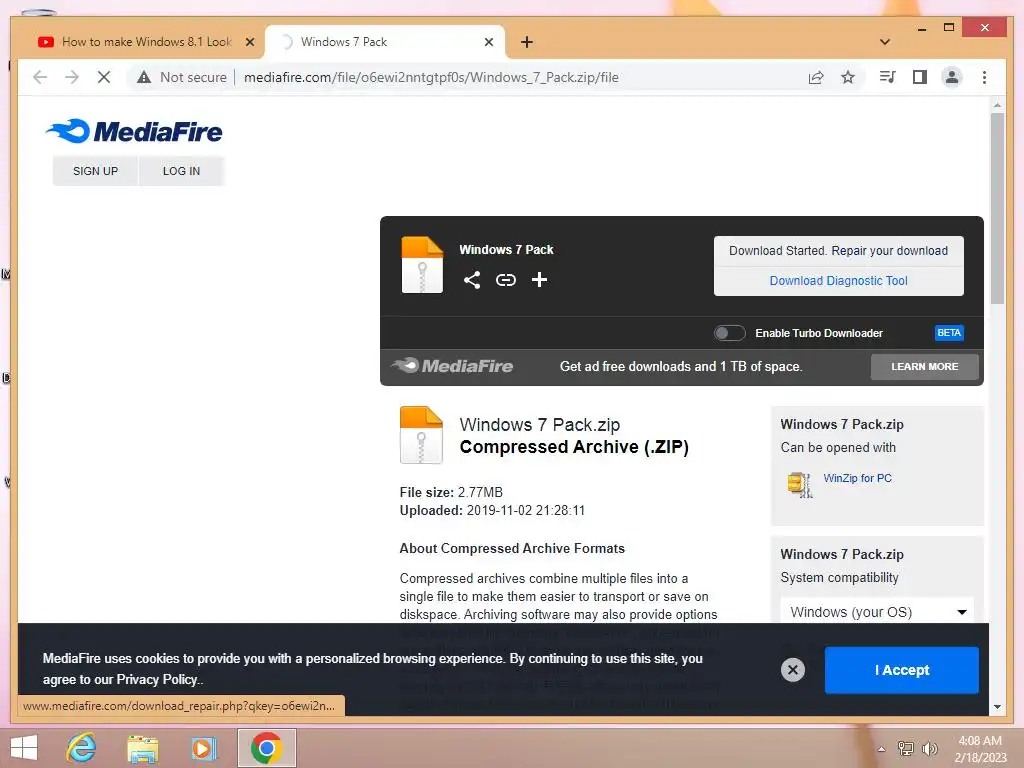Click the plus icon to save to MediaFire
Screen dimensions: 1024x768
[x=539, y=280]
